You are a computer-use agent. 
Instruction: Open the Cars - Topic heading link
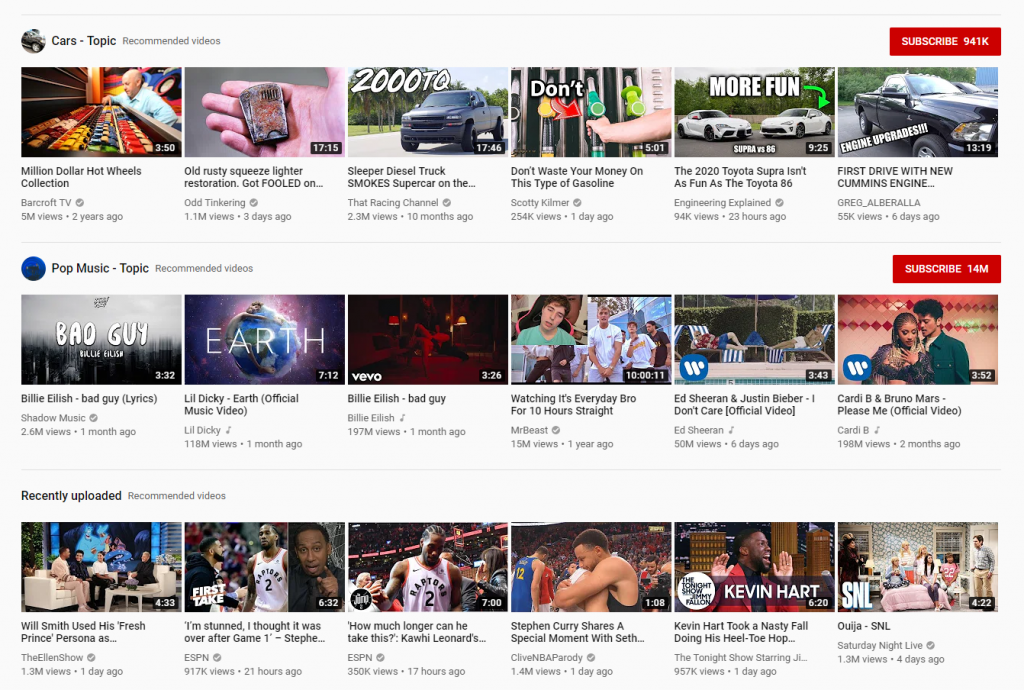(x=84, y=40)
